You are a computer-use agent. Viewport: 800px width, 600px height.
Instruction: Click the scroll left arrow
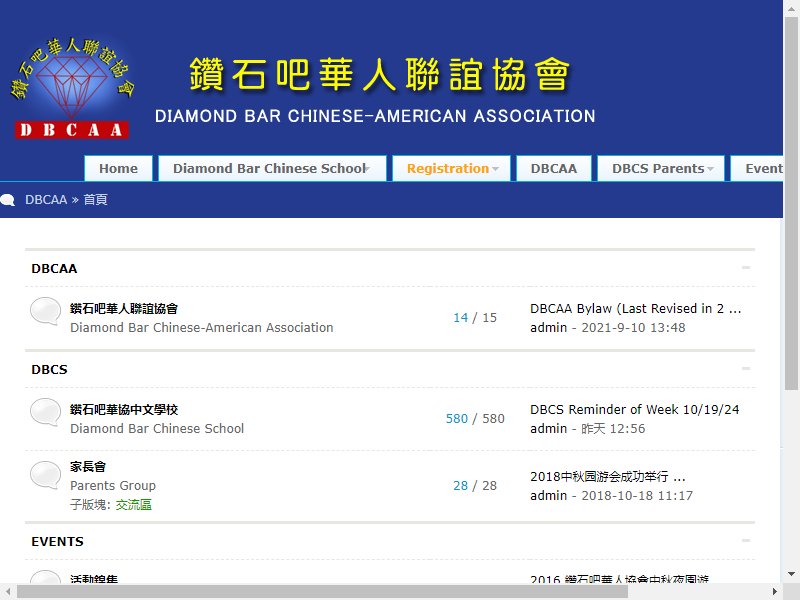pos(8,592)
